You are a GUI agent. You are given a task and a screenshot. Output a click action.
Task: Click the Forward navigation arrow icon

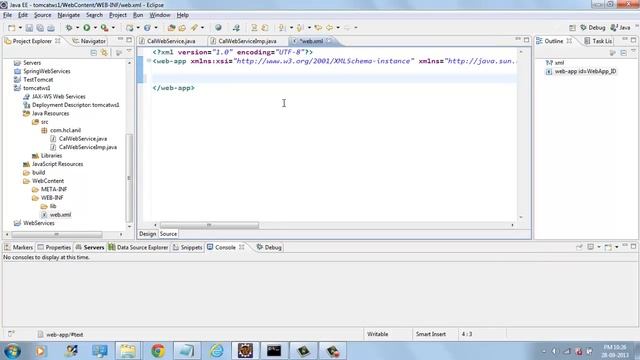pyautogui.click(x=347, y=28)
